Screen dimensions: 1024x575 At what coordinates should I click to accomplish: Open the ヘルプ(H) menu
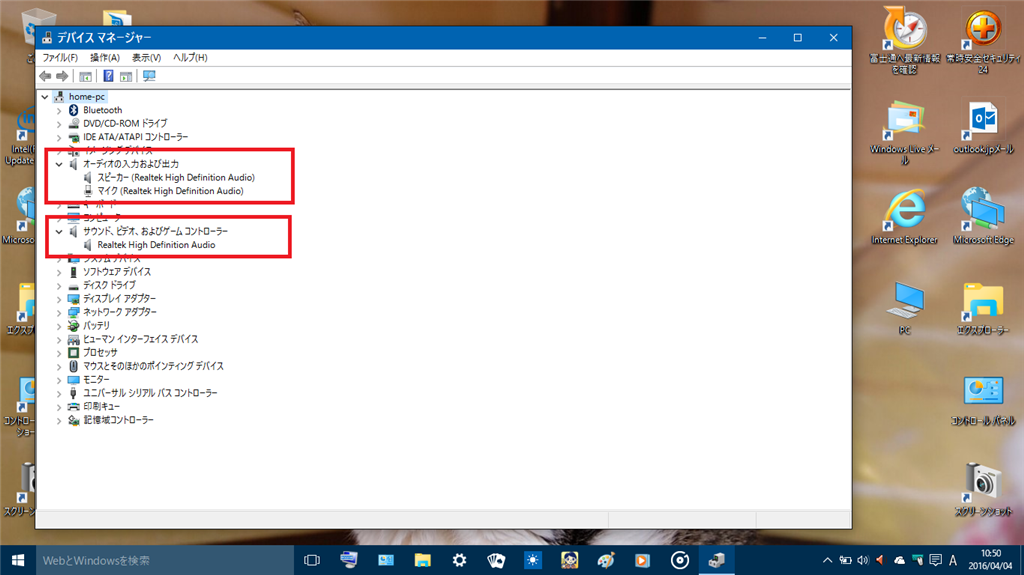190,58
